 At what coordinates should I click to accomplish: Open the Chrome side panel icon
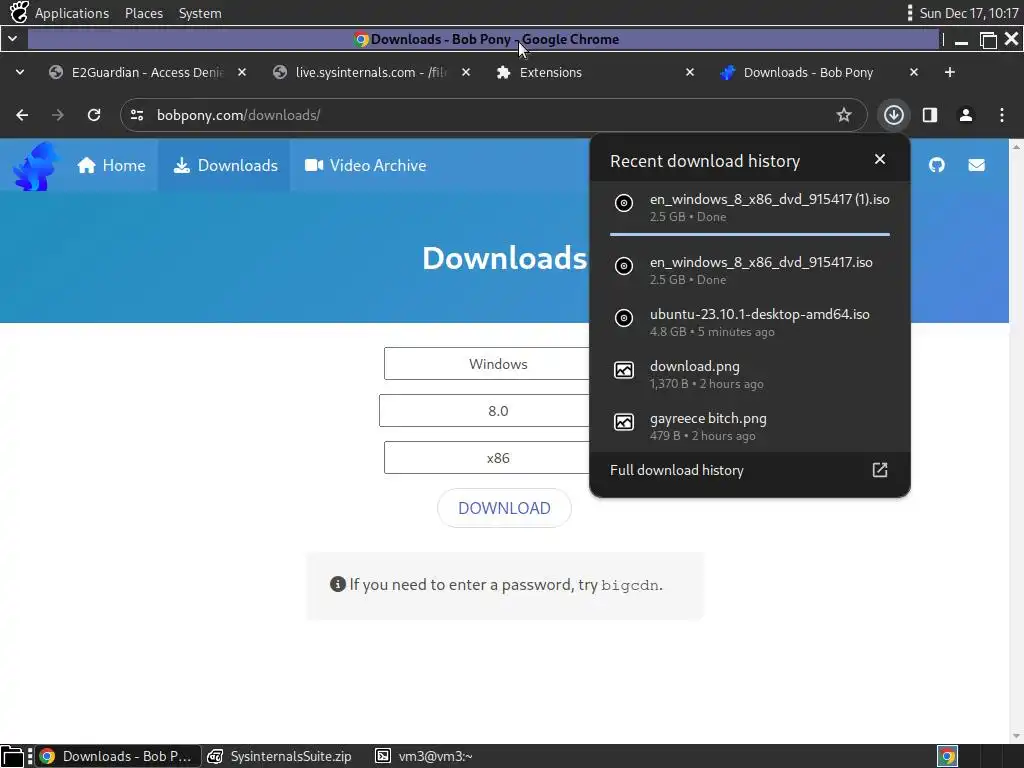930,115
